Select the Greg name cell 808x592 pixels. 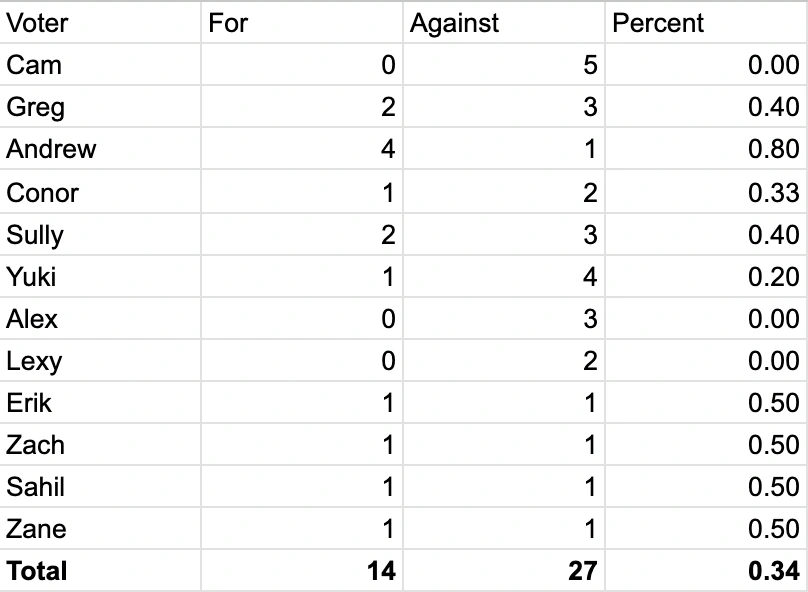tap(100, 107)
